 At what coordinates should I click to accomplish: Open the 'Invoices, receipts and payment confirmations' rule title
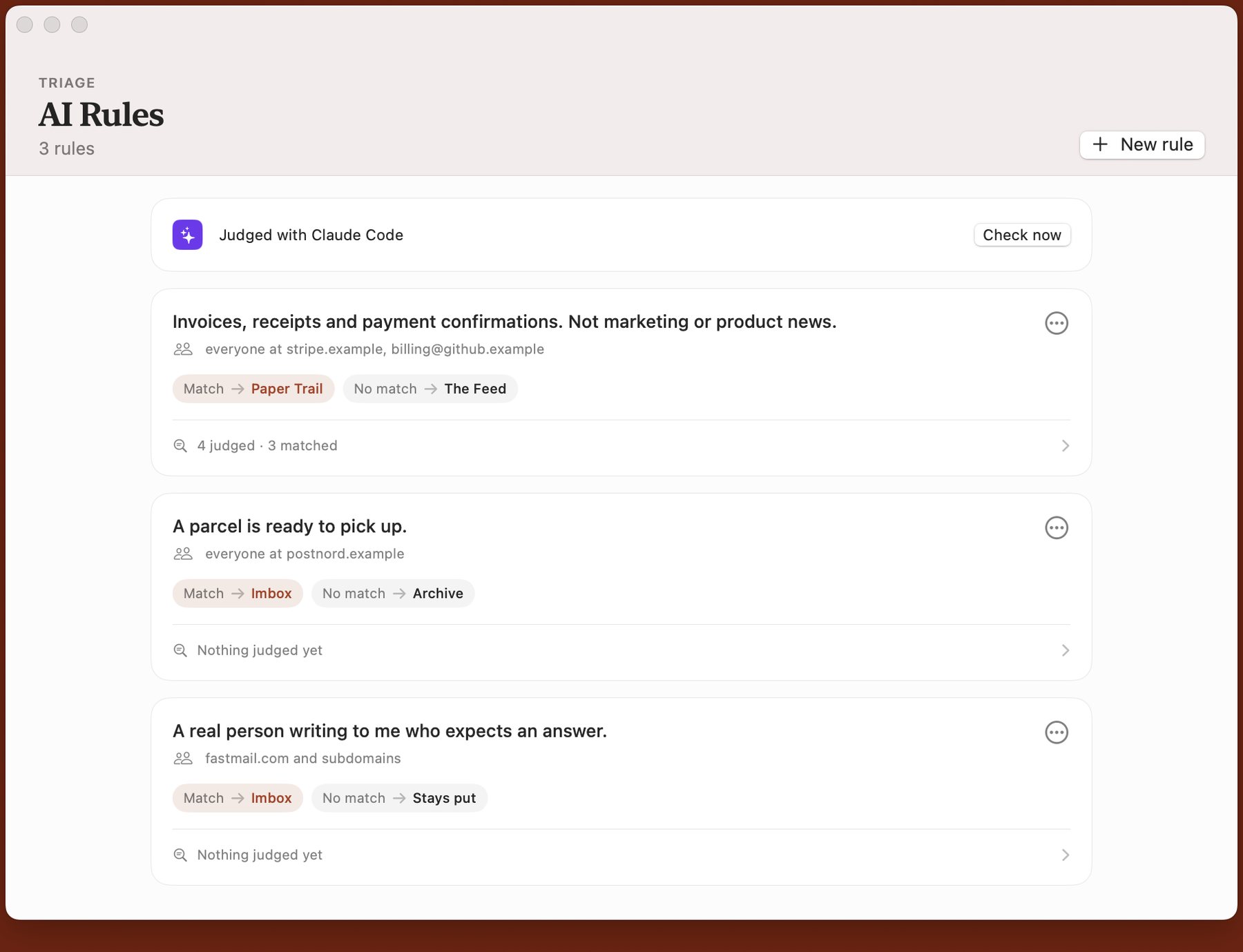pyautogui.click(x=504, y=322)
